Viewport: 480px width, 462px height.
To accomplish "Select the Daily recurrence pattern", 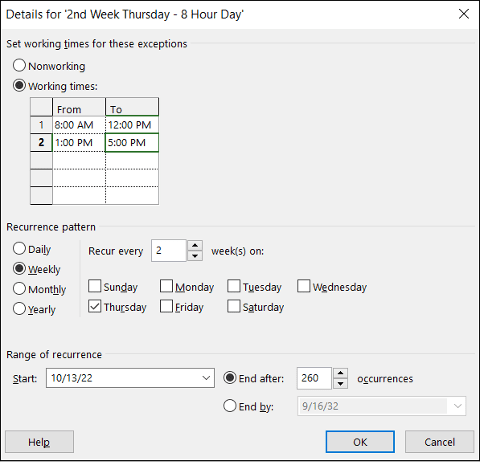I will 19,249.
